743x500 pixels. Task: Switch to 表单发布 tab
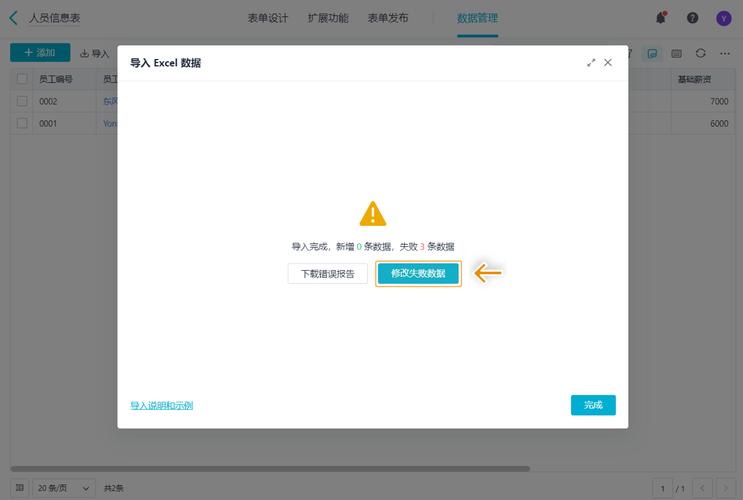point(388,18)
